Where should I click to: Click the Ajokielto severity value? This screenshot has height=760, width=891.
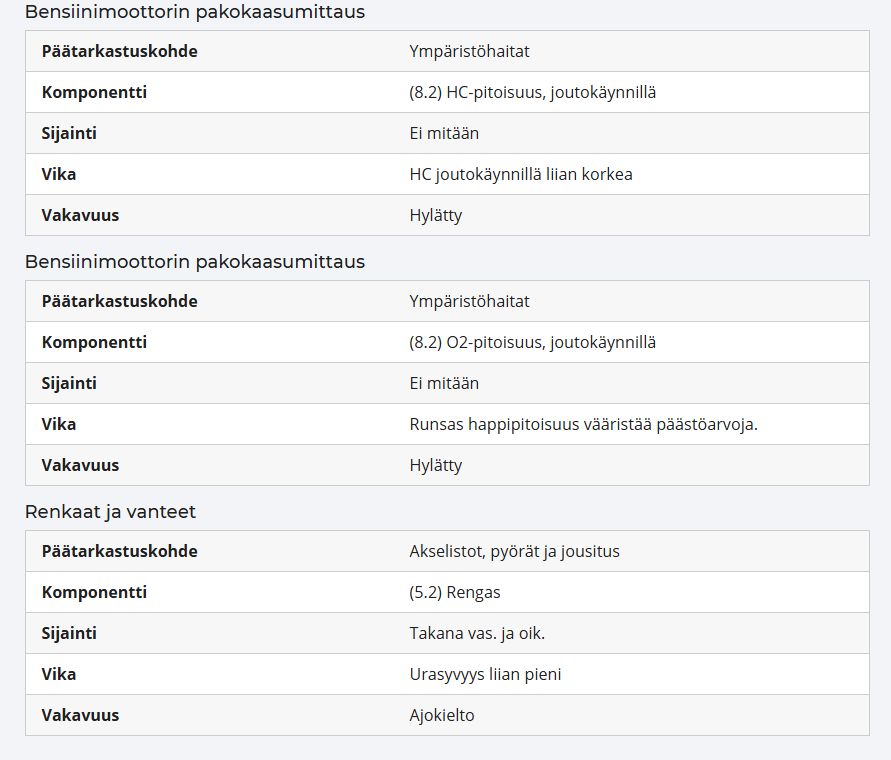coord(442,715)
